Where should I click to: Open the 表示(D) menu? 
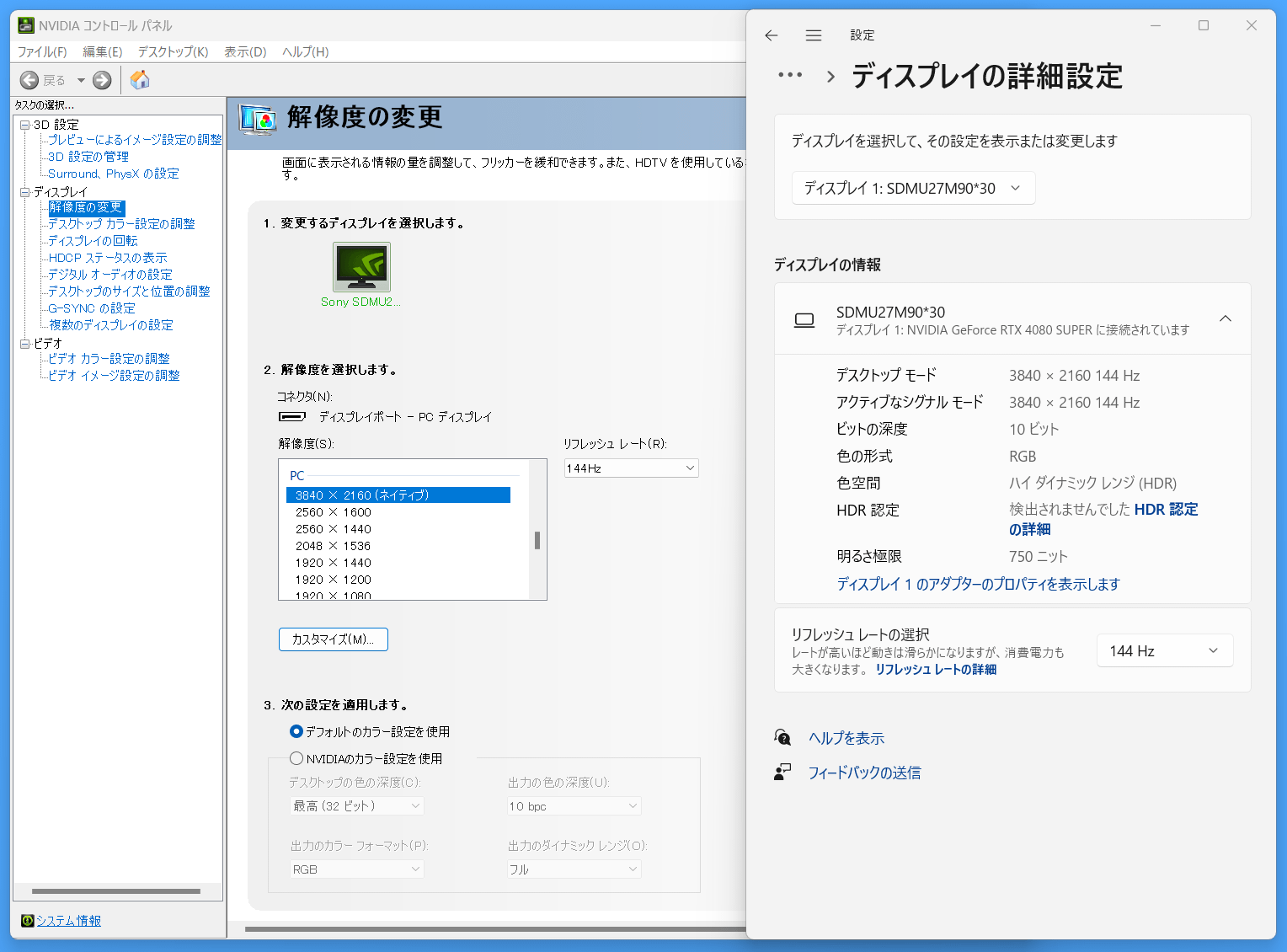click(245, 52)
